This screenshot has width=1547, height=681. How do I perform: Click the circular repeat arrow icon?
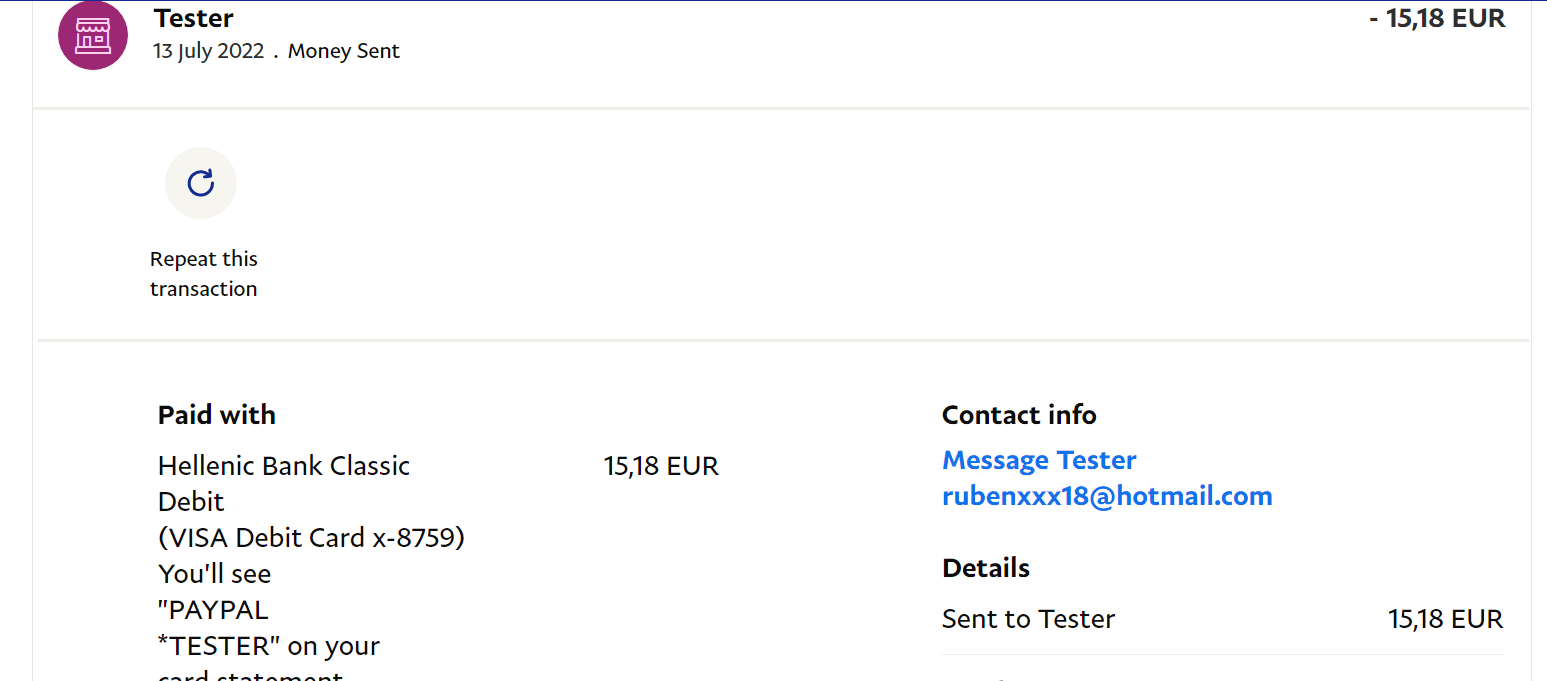201,183
